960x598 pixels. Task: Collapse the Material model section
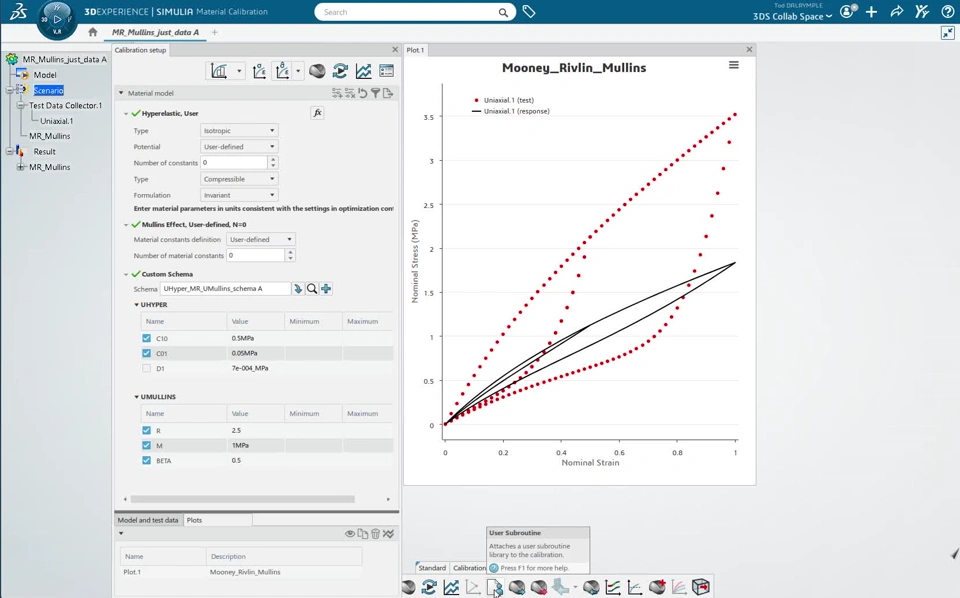click(121, 93)
